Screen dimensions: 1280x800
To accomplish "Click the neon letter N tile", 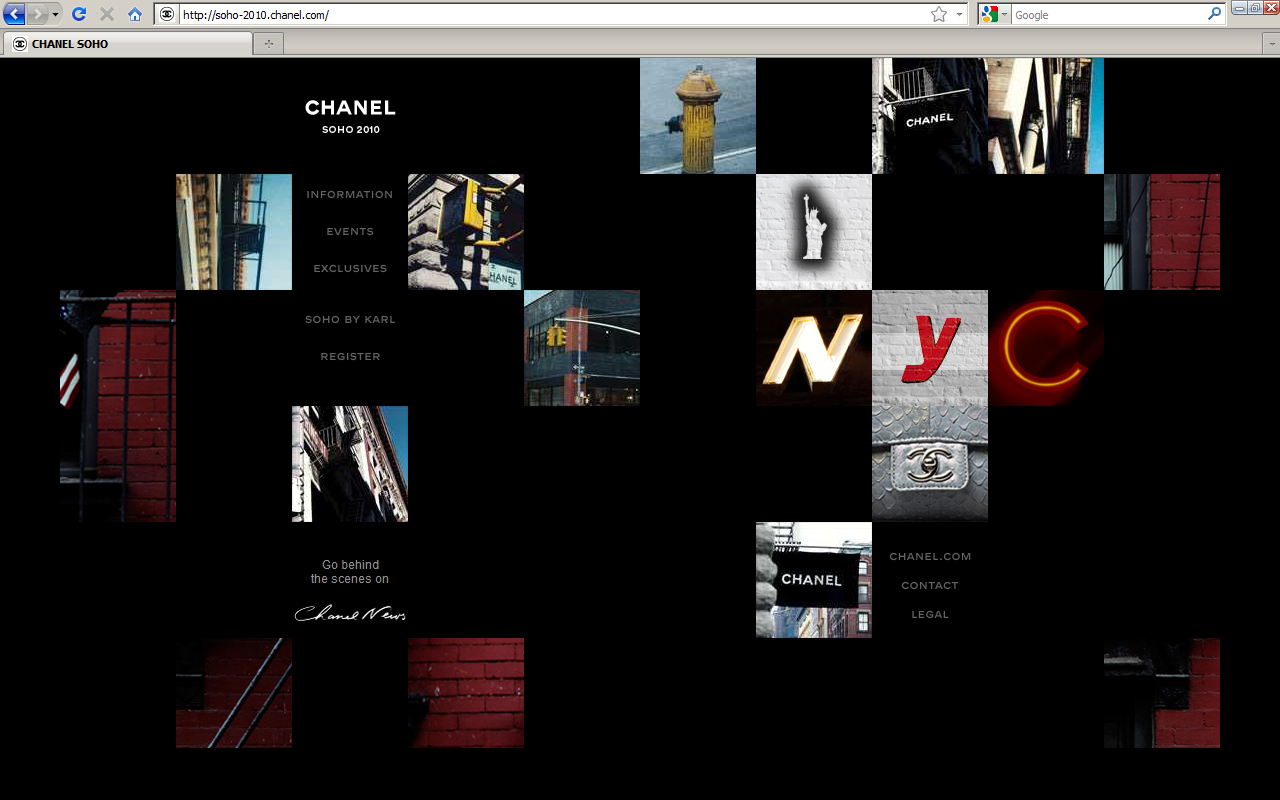I will click(814, 348).
